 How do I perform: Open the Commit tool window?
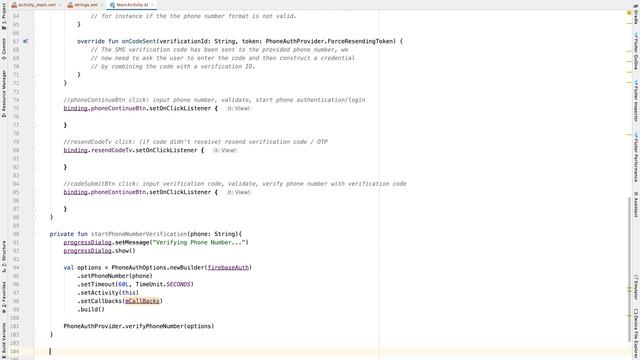[x=4, y=49]
